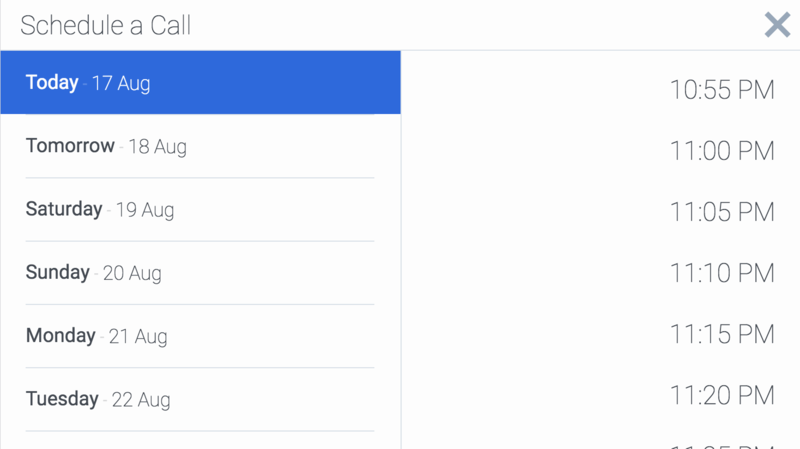
Task: Select Sunday as the call day
Action: tap(58, 272)
